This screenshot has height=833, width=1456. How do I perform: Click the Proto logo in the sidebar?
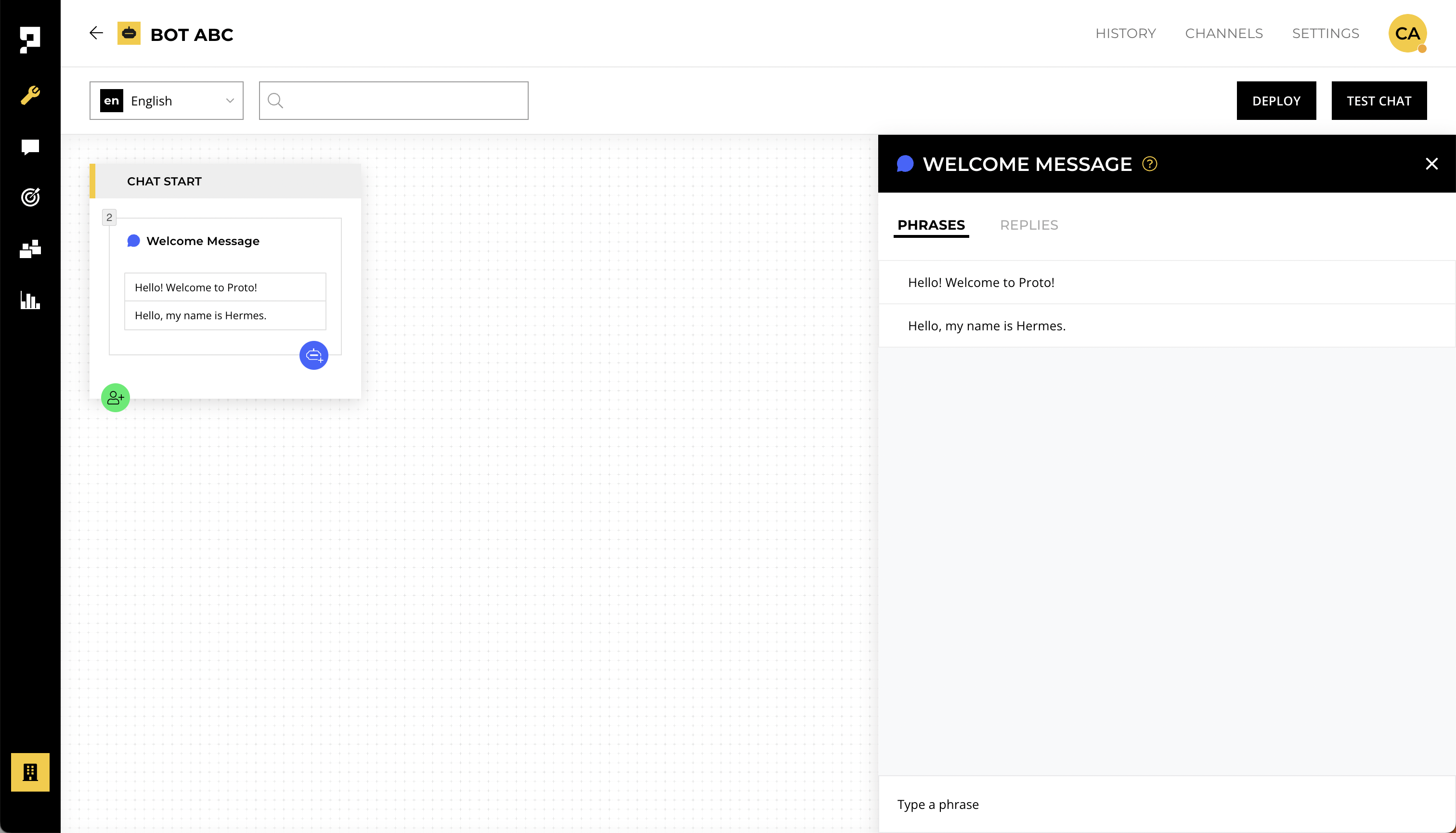pos(30,39)
